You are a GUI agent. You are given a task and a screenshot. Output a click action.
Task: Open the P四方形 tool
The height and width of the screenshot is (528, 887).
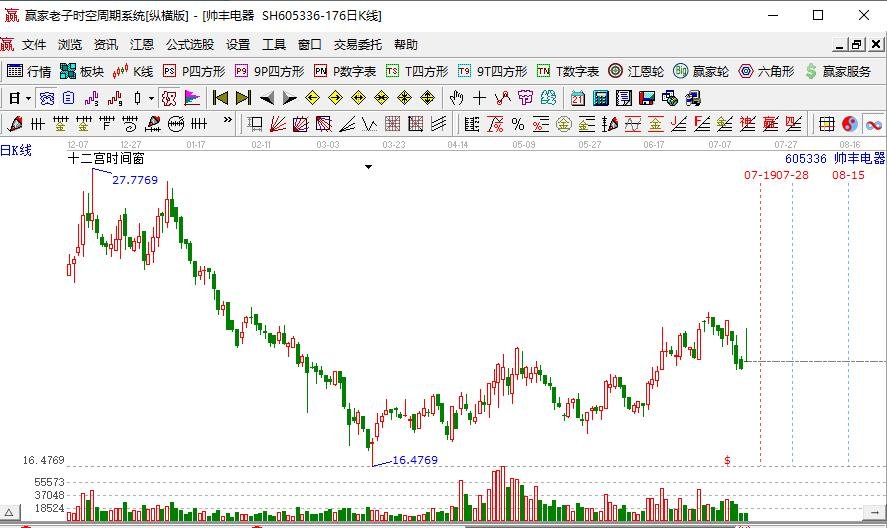coord(194,71)
